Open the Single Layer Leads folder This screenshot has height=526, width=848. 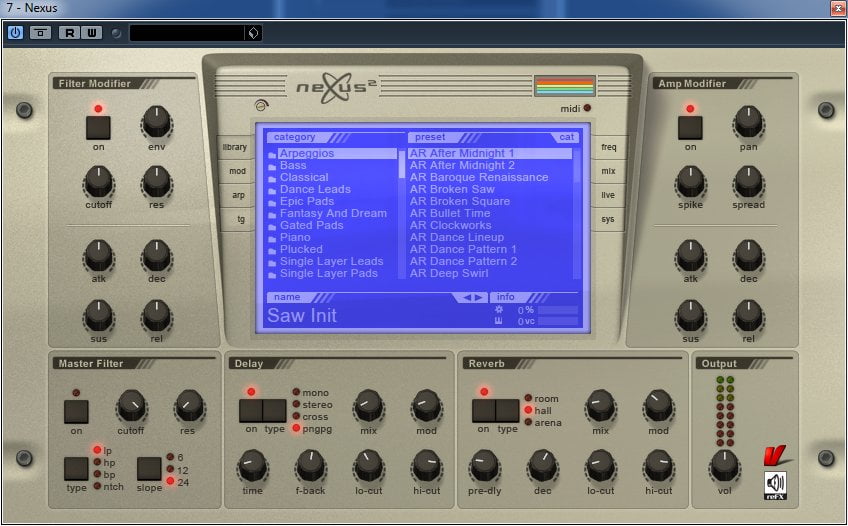tap(333, 261)
